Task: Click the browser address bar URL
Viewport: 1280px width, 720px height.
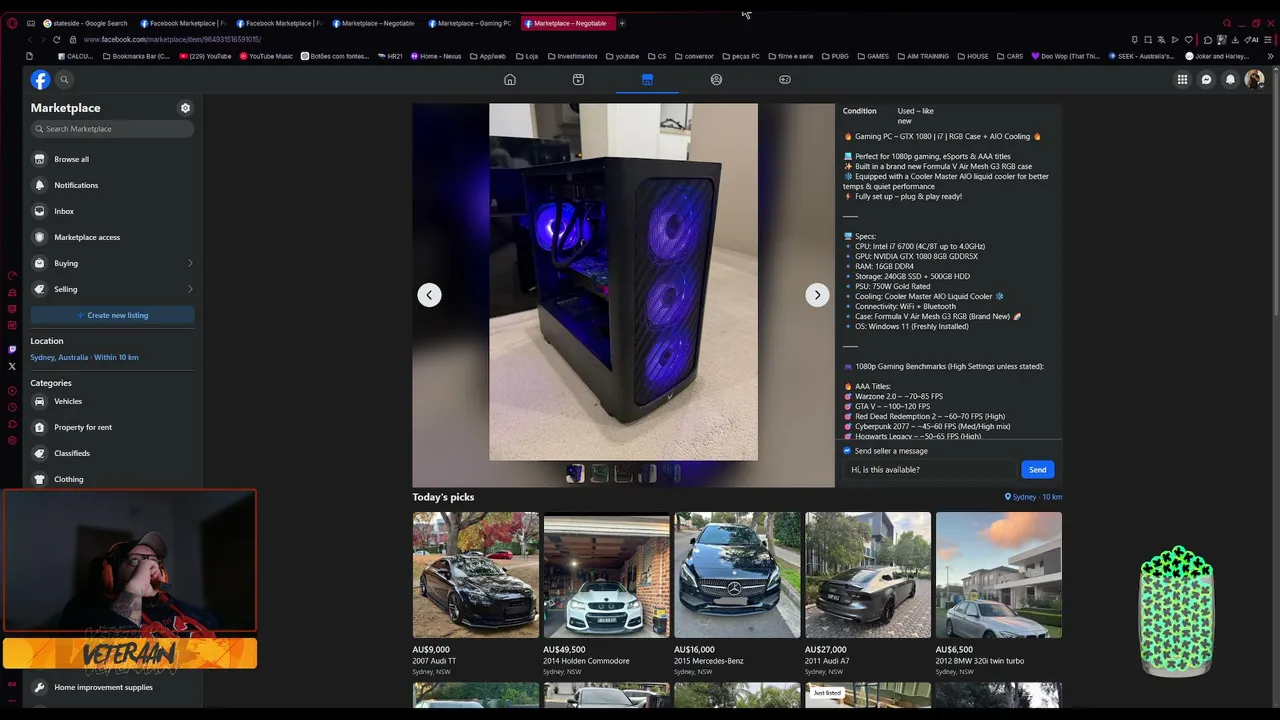Action: tap(172, 40)
